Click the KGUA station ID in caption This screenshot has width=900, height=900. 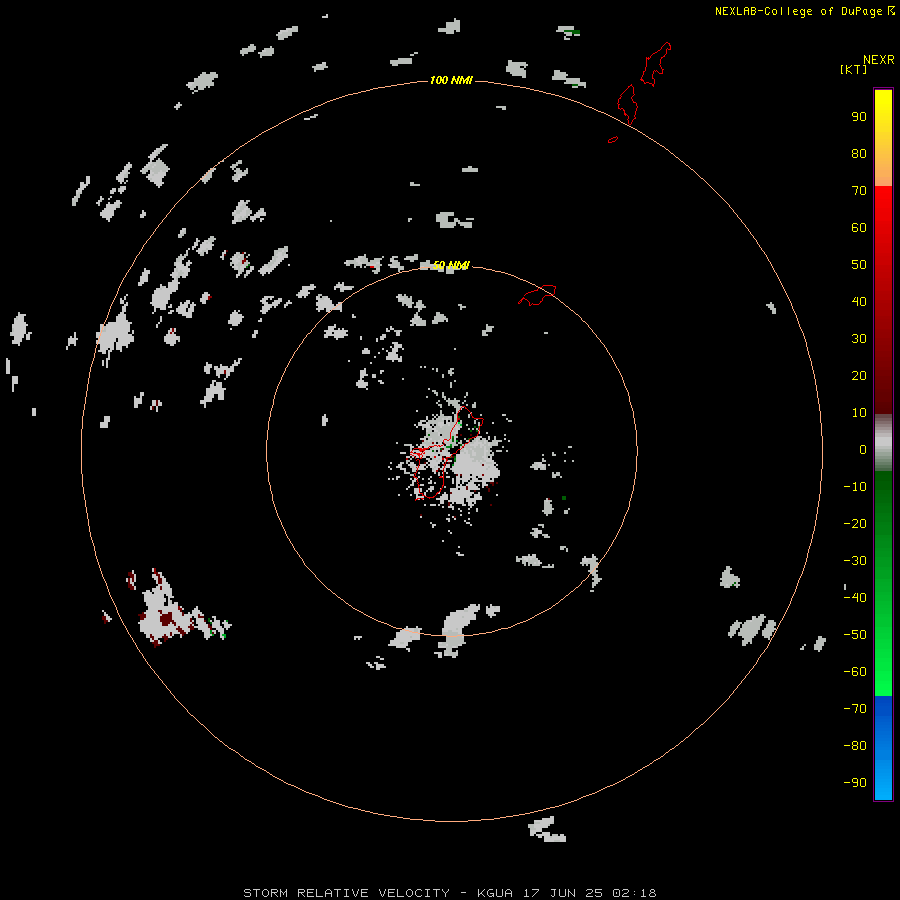pyautogui.click(x=495, y=893)
